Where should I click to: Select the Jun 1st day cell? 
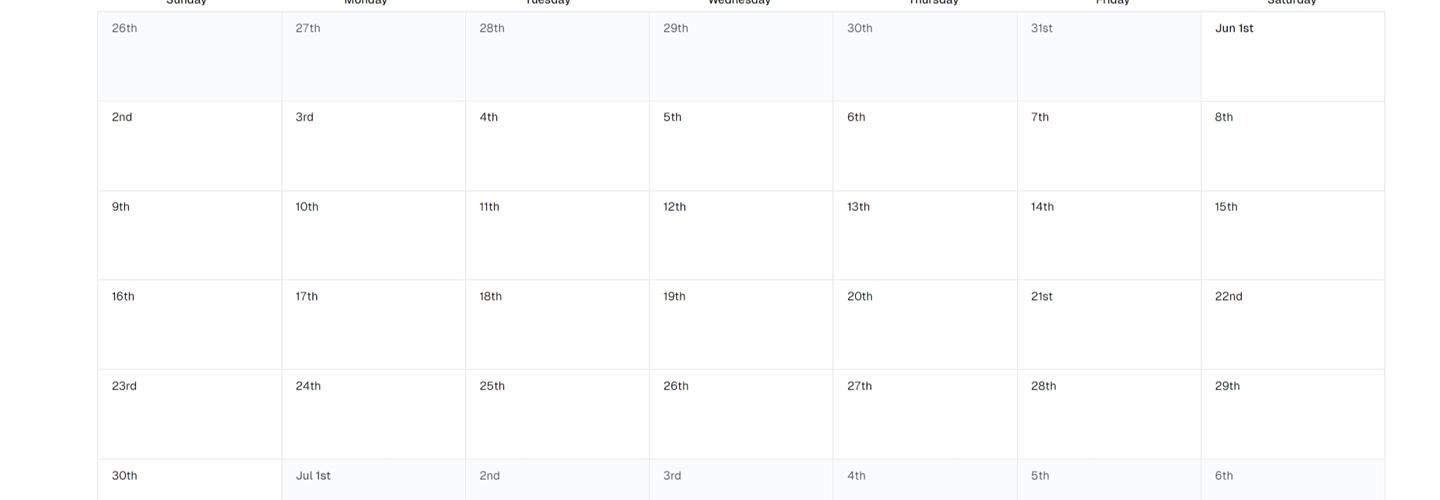(x=1292, y=56)
